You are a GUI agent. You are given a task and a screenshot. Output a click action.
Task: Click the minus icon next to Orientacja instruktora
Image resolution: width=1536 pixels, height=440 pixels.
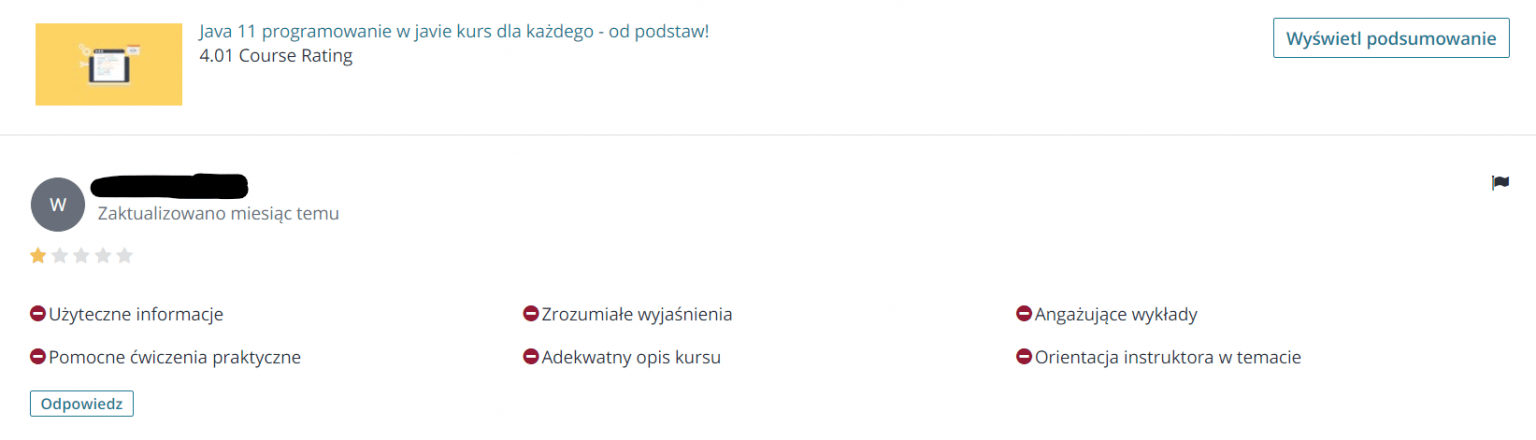click(x=1024, y=356)
